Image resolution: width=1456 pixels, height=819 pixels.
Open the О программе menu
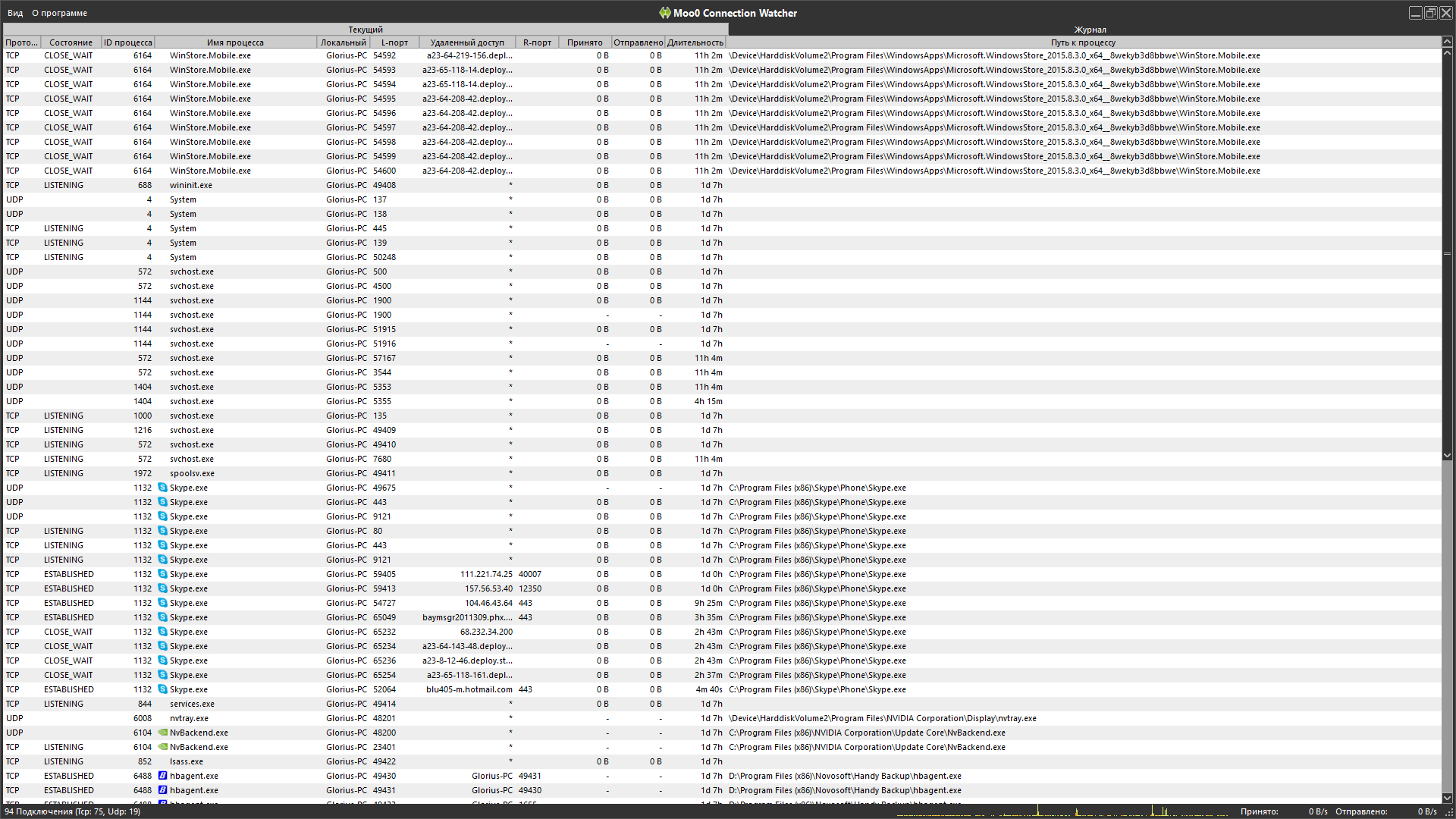[x=59, y=13]
